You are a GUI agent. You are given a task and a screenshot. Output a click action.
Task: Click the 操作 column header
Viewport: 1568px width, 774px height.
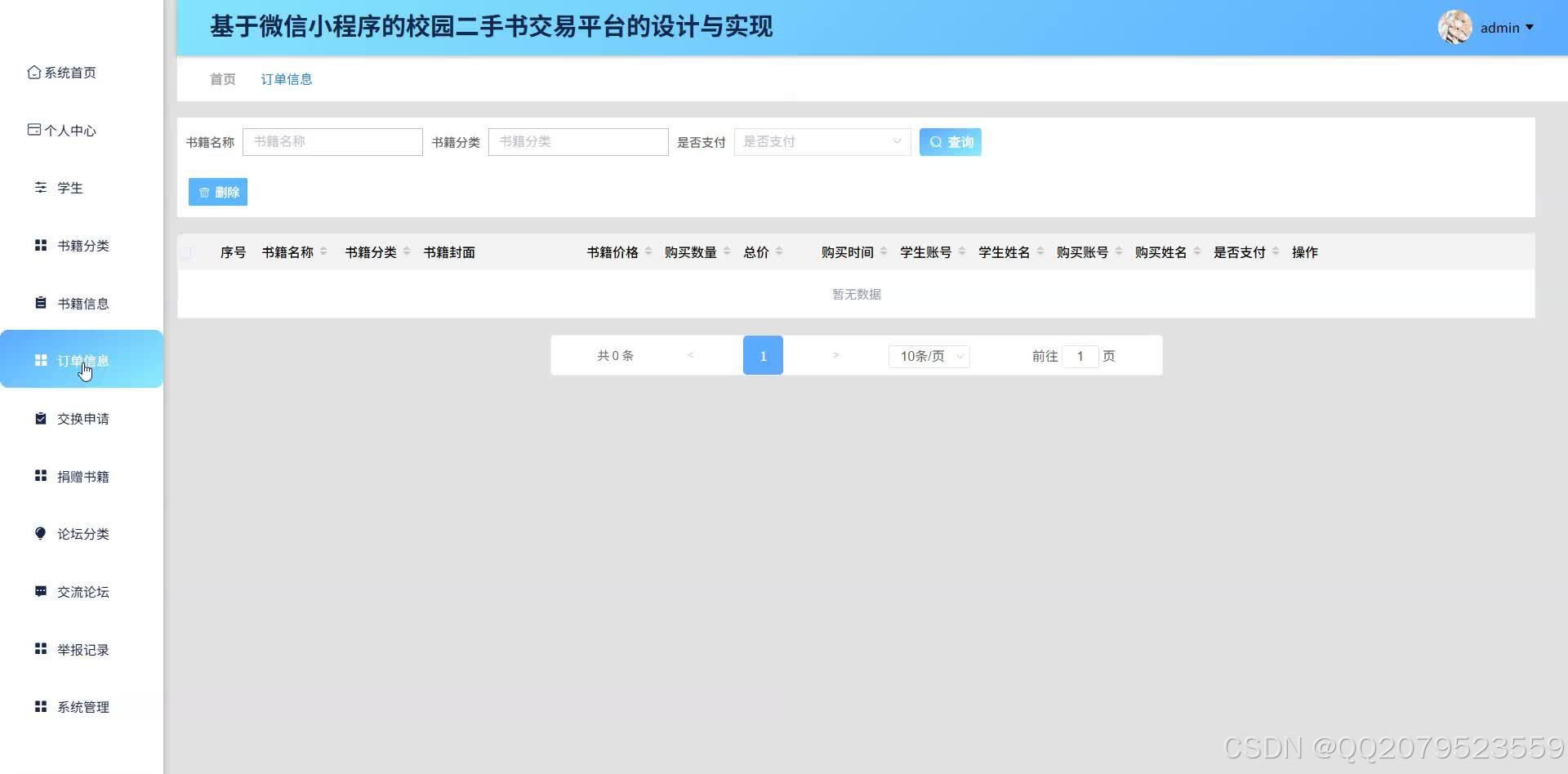tap(1304, 252)
